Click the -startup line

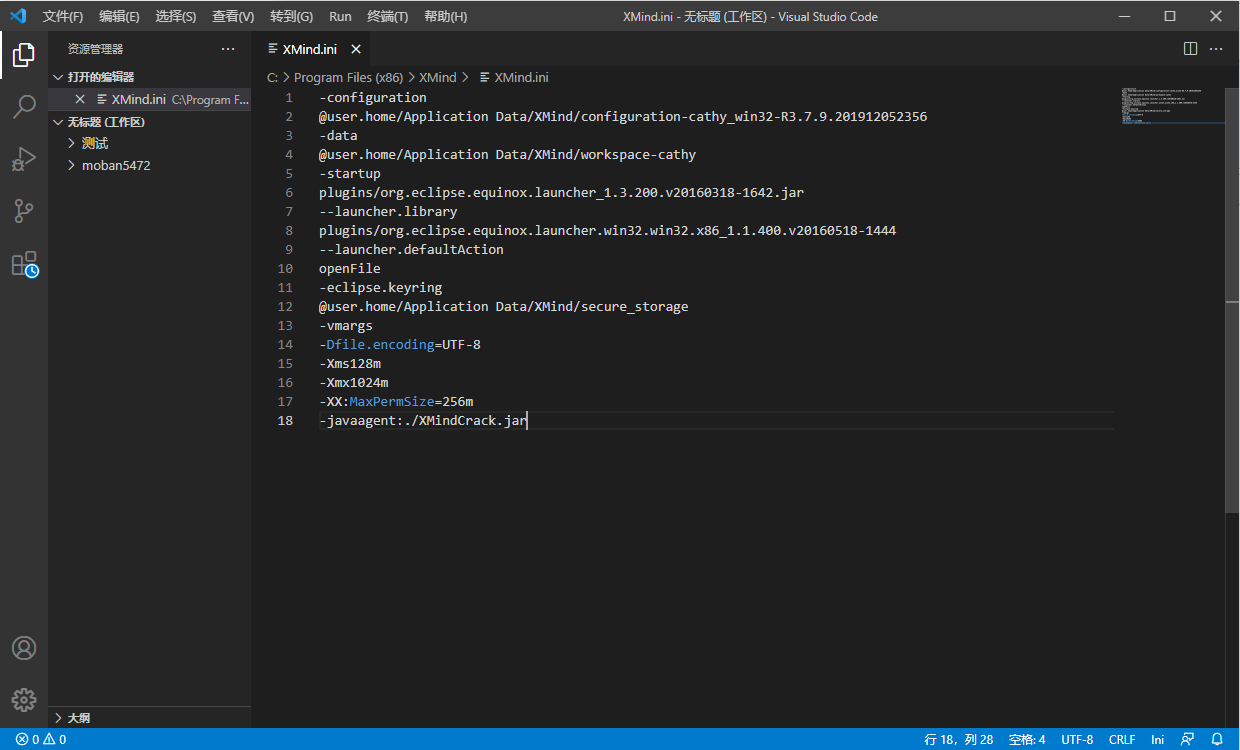350,173
